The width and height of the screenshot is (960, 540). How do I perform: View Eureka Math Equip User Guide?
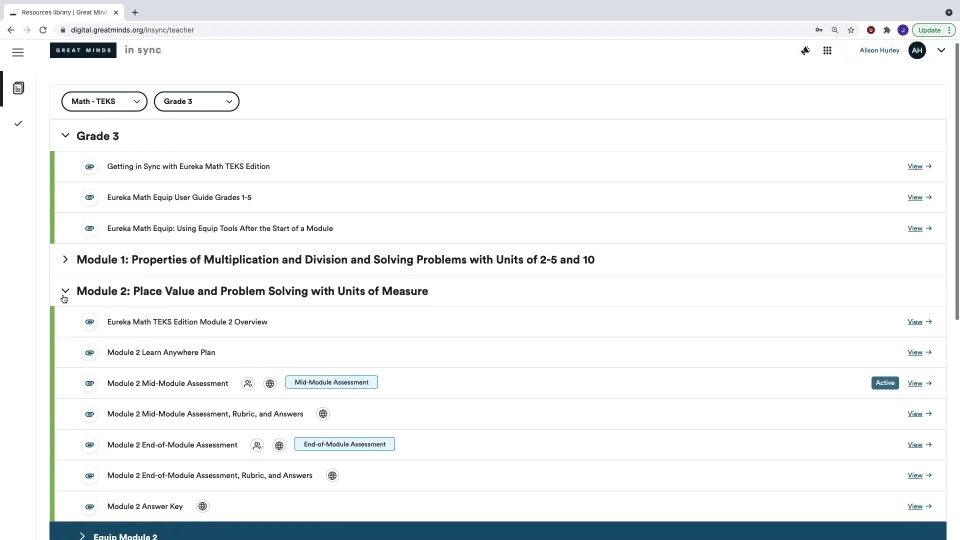919,197
